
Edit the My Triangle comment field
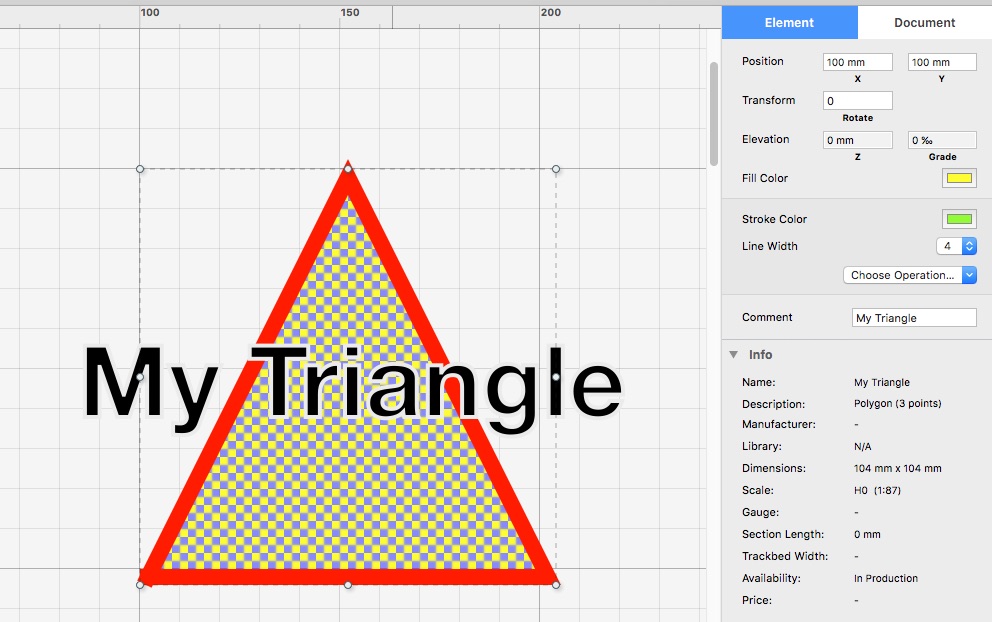[913, 317]
